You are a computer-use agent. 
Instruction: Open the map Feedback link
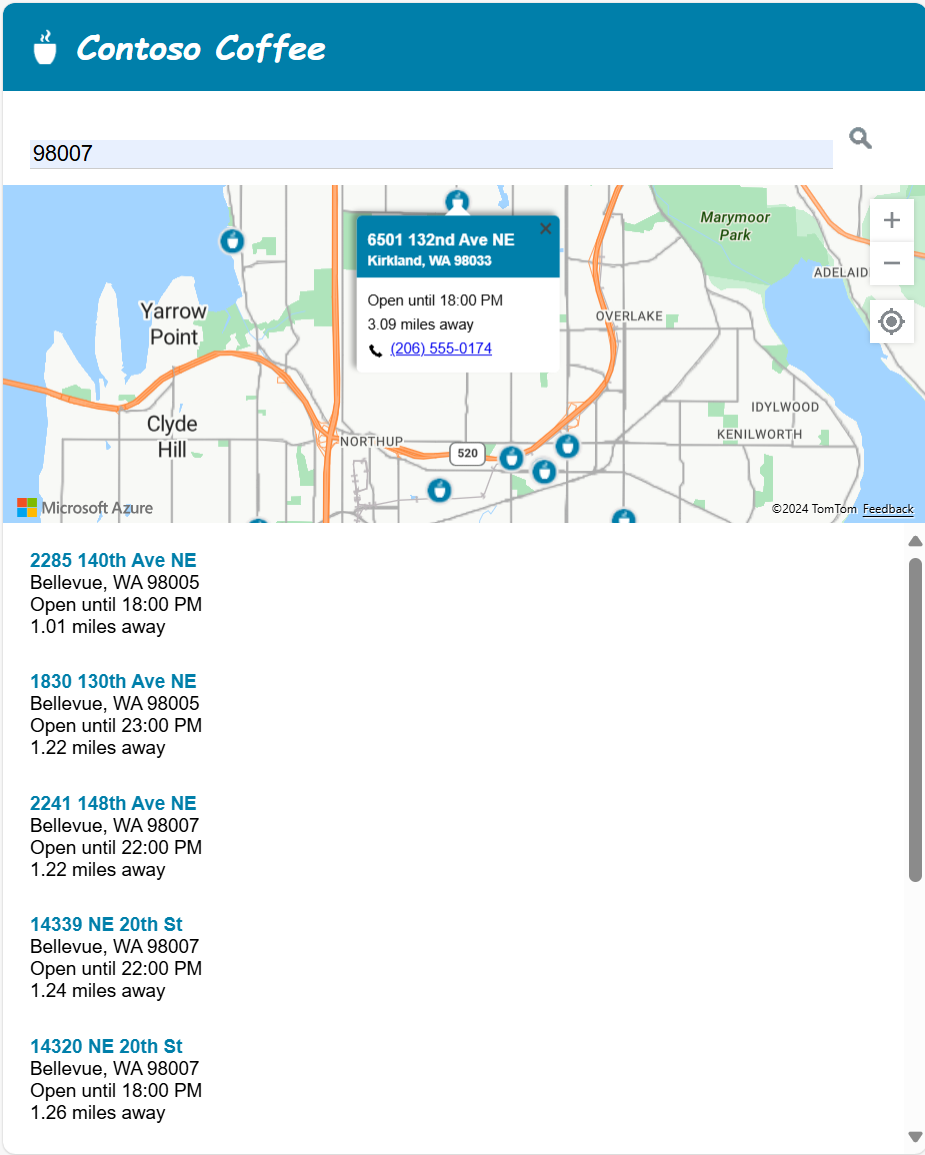888,509
